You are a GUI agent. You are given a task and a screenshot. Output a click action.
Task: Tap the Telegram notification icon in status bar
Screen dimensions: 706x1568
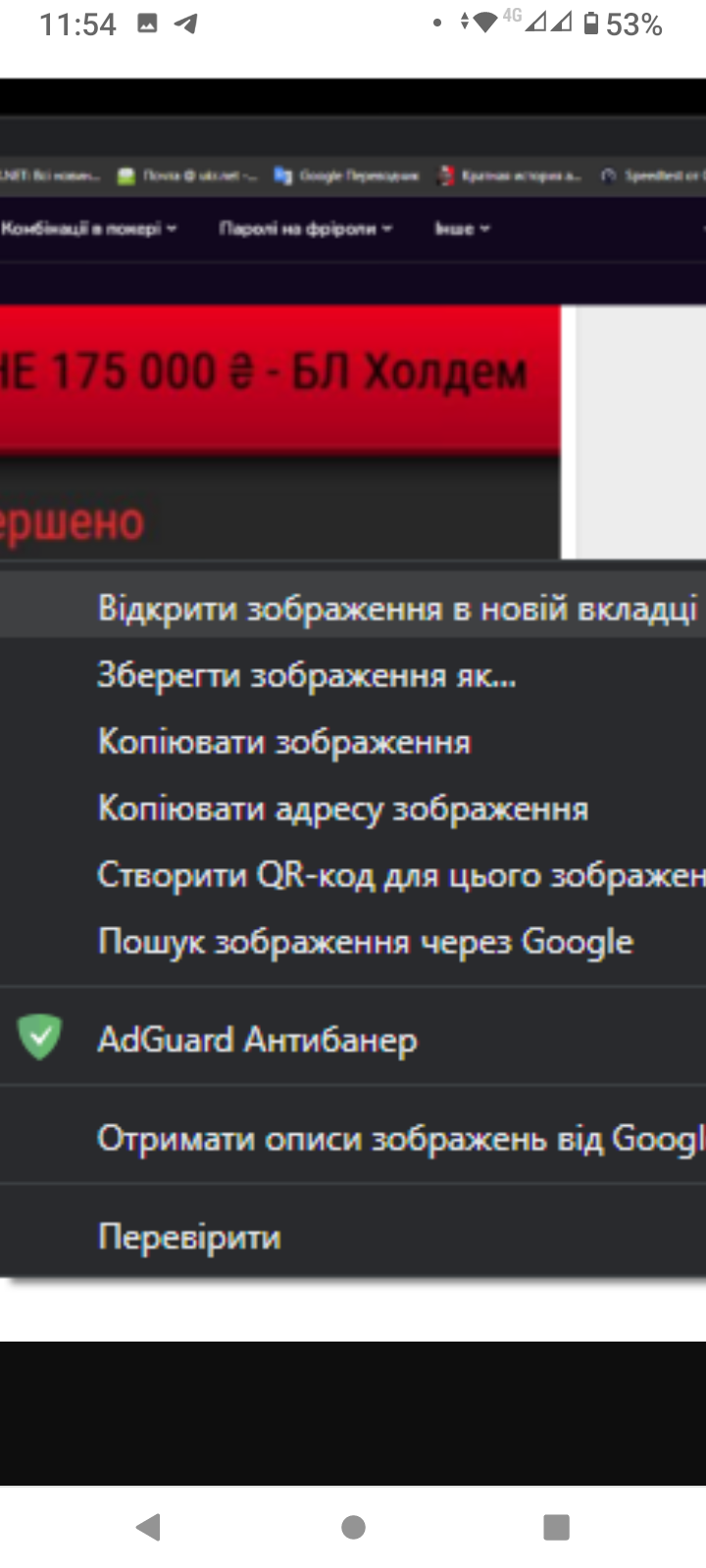click(185, 24)
